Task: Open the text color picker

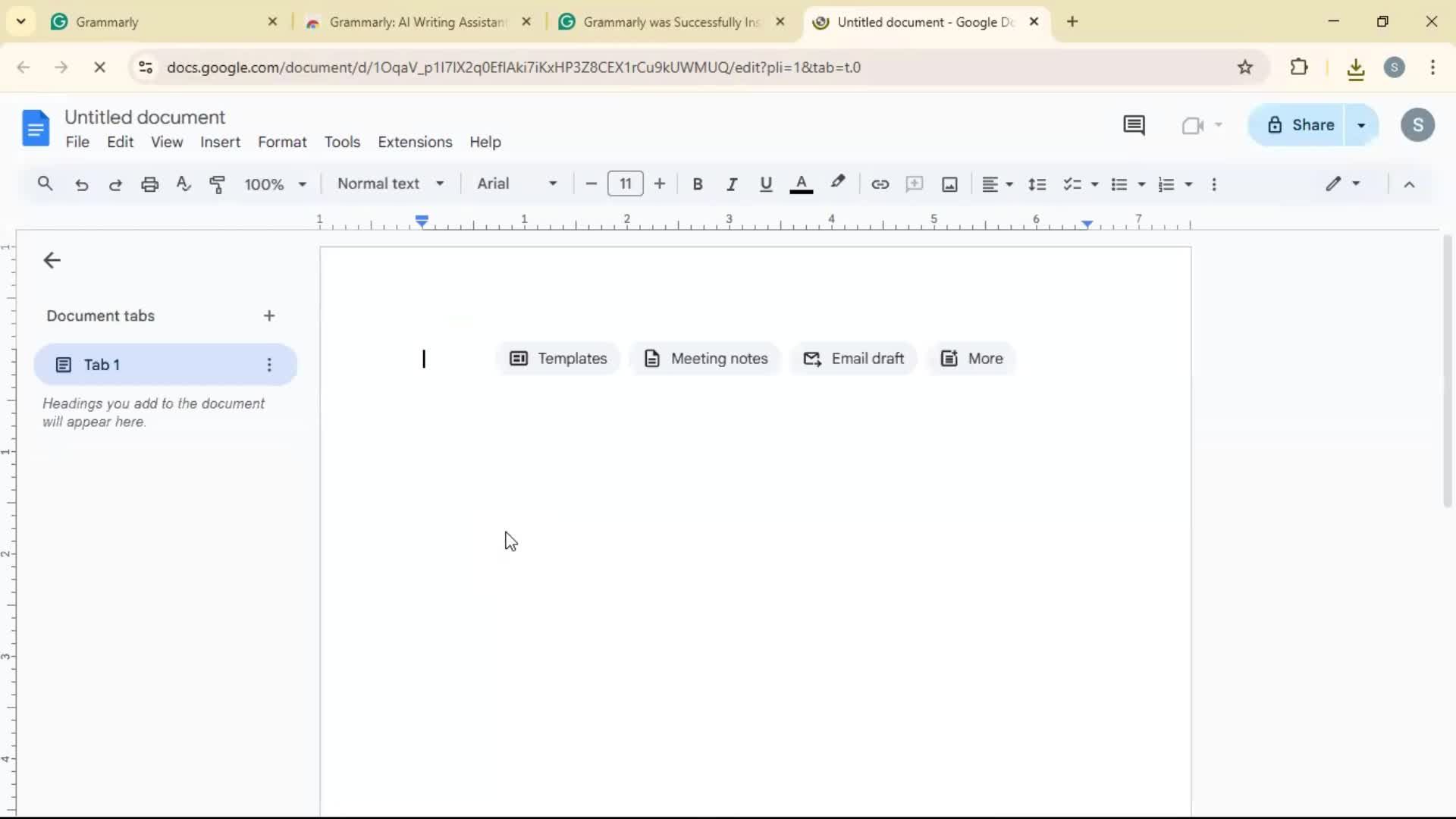Action: pyautogui.click(x=801, y=184)
